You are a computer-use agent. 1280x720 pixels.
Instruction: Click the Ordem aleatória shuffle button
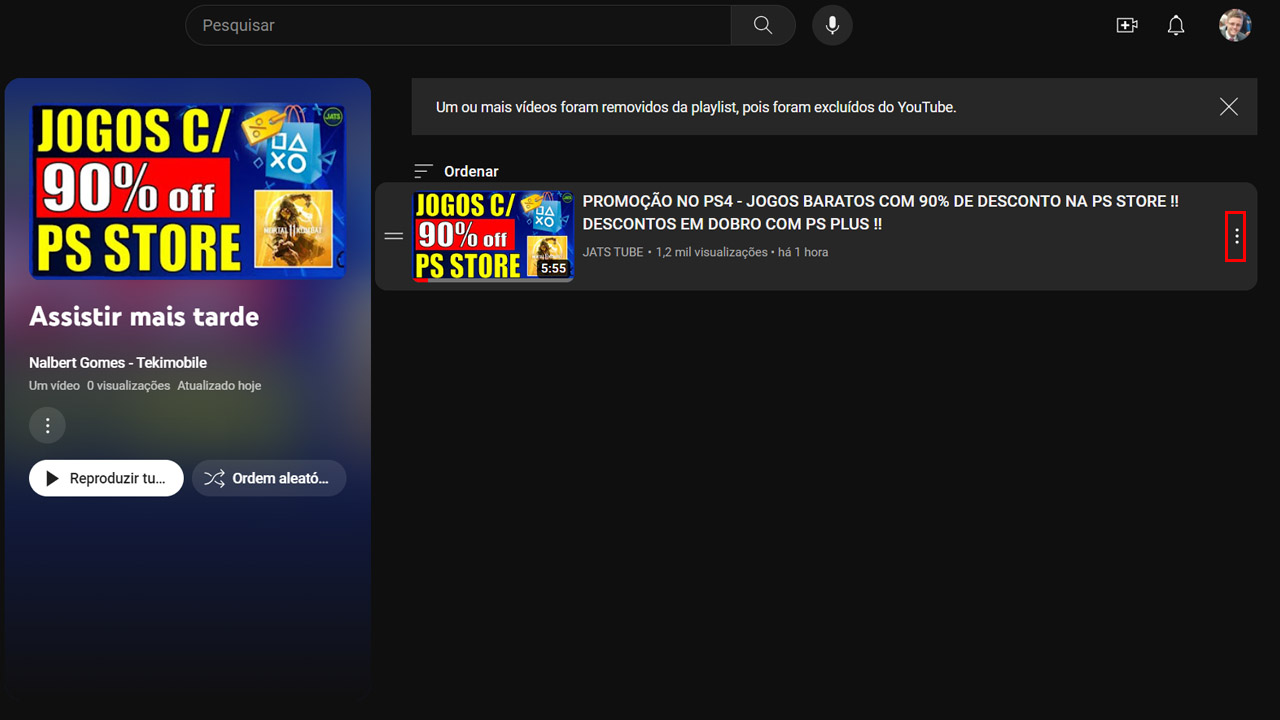pyautogui.click(x=269, y=478)
